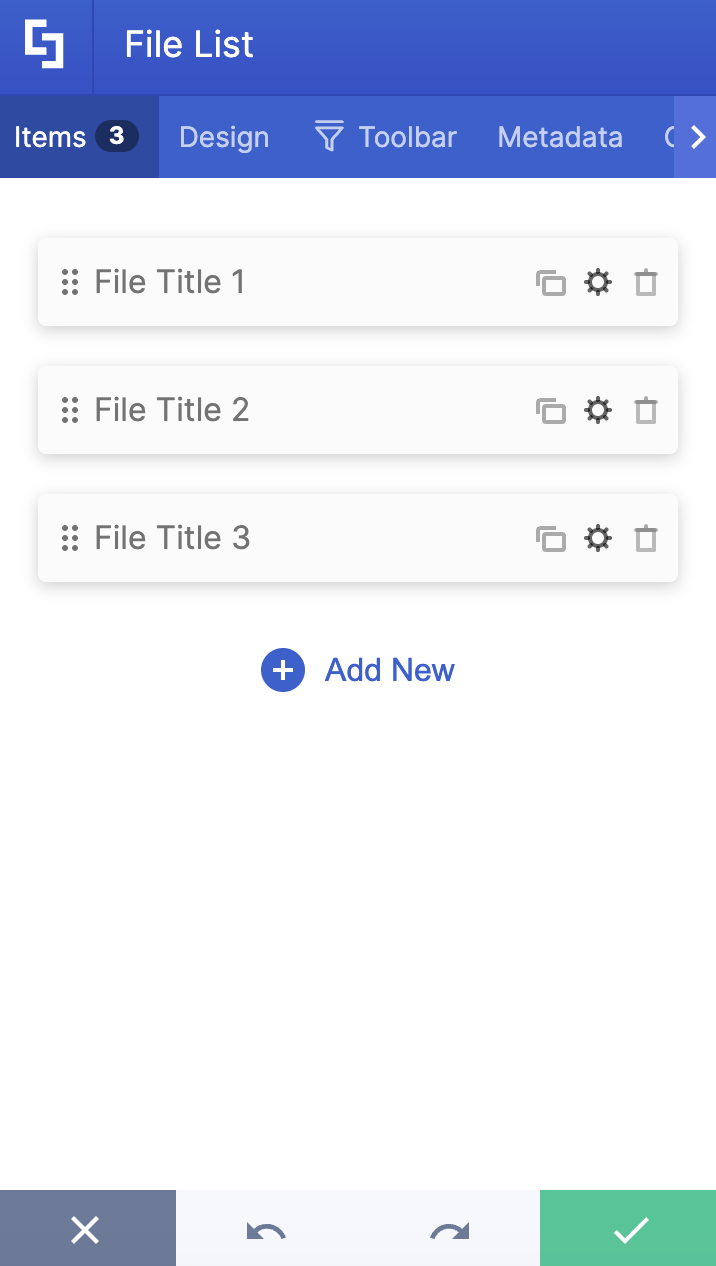Click the drag handle of File Title 2
Screen dimensions: 716x1266
[x=70, y=410]
